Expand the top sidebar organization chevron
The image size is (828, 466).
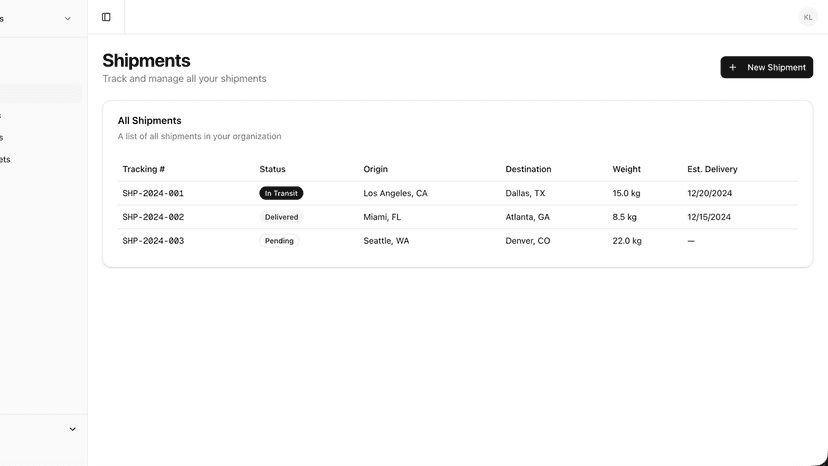[x=68, y=18]
